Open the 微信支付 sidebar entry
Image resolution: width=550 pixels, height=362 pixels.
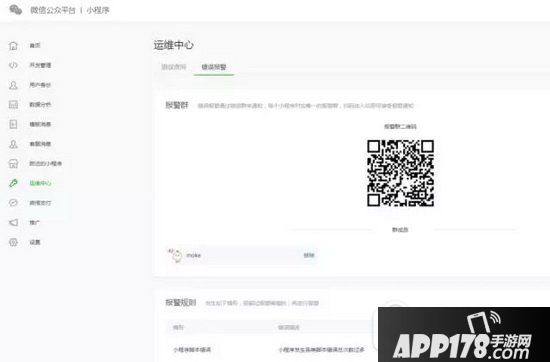40,203
